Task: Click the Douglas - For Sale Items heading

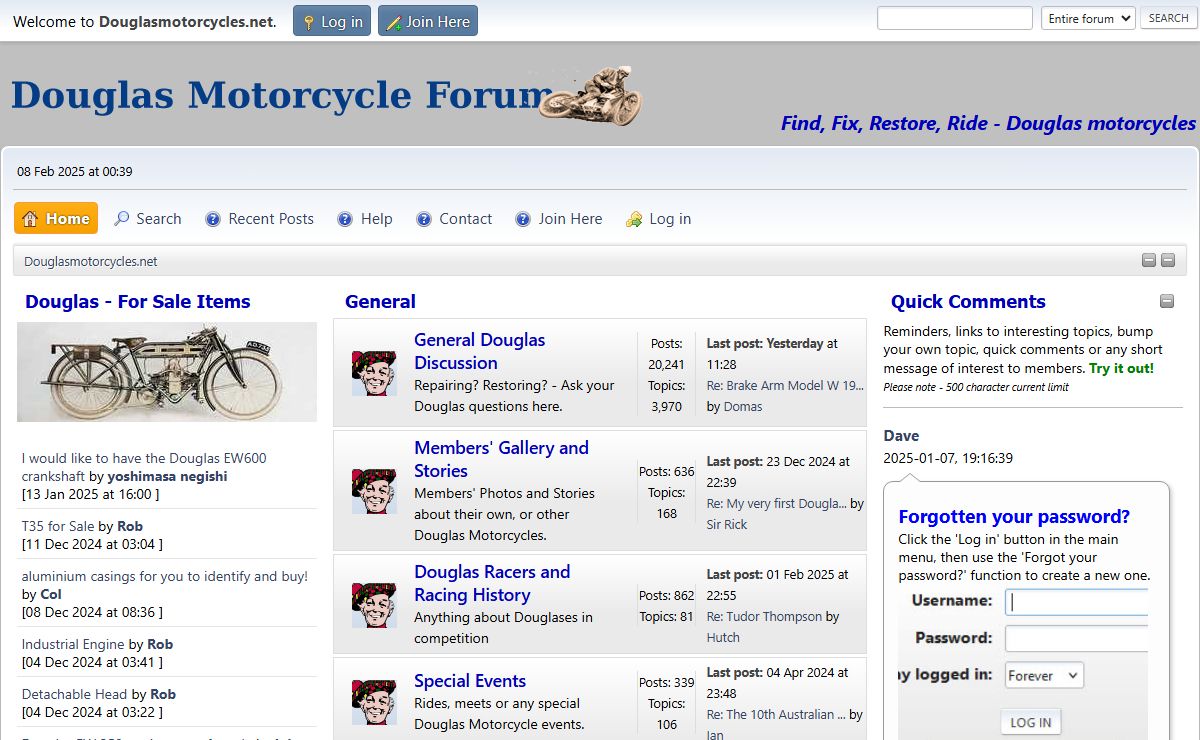Action: point(138,301)
